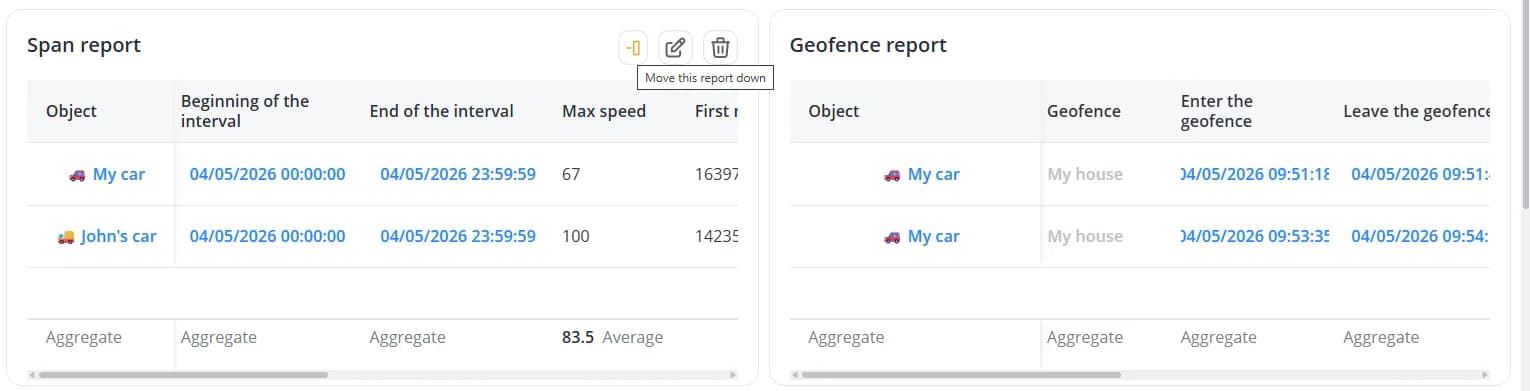
Task: Click the 83.5 Average aggregate cell
Action: pos(613,337)
